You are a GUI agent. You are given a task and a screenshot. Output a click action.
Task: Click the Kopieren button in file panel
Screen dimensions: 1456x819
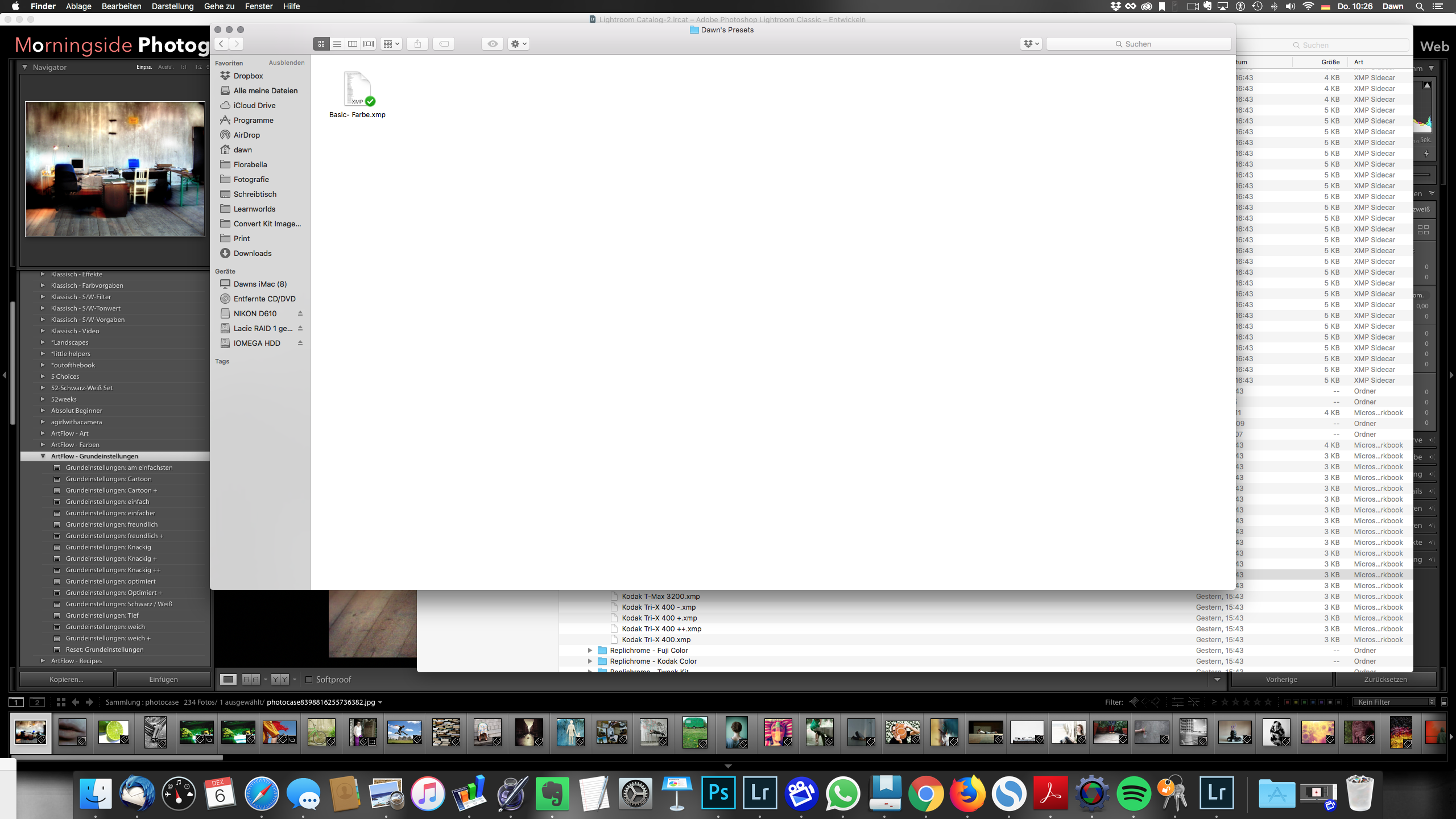(66, 679)
